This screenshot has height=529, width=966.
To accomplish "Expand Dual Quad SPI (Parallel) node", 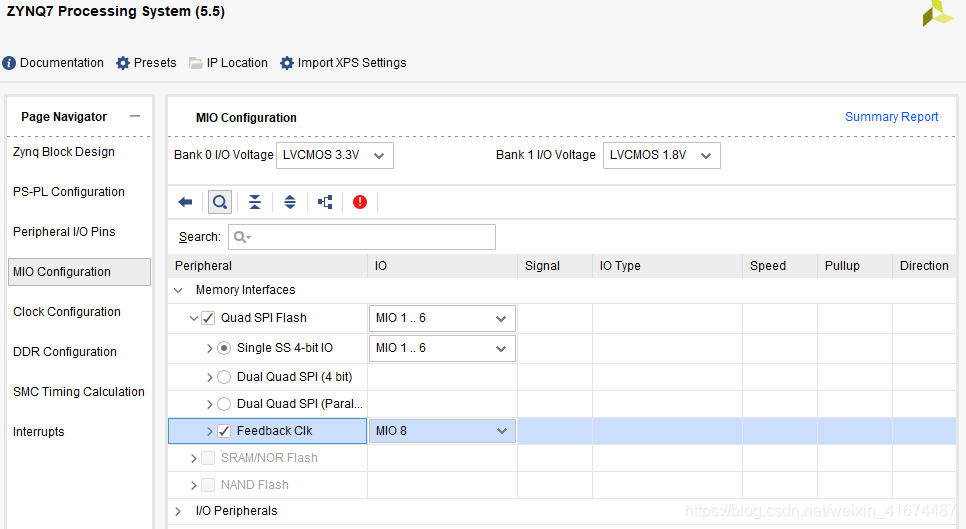I will click(209, 405).
